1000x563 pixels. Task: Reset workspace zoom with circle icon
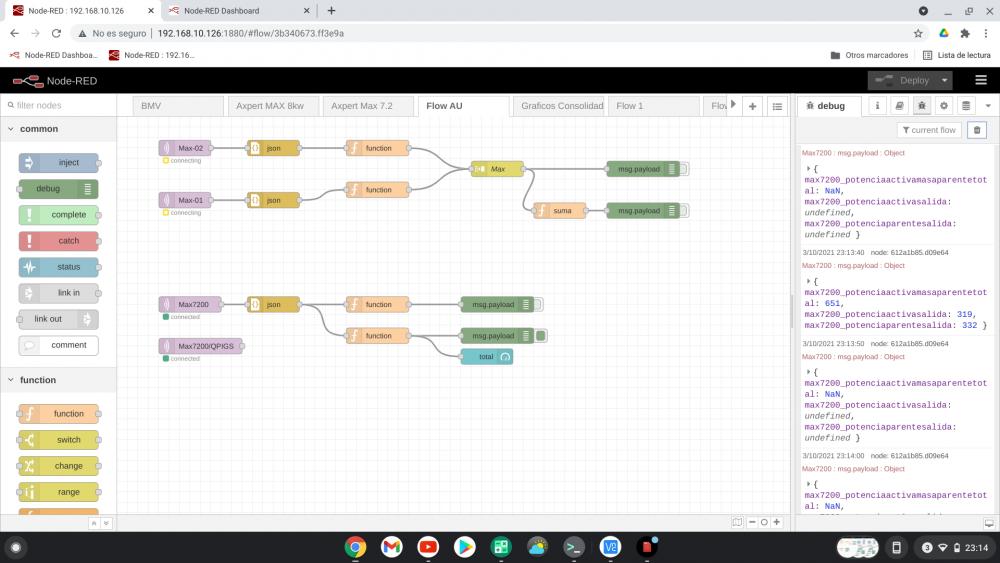click(764, 522)
